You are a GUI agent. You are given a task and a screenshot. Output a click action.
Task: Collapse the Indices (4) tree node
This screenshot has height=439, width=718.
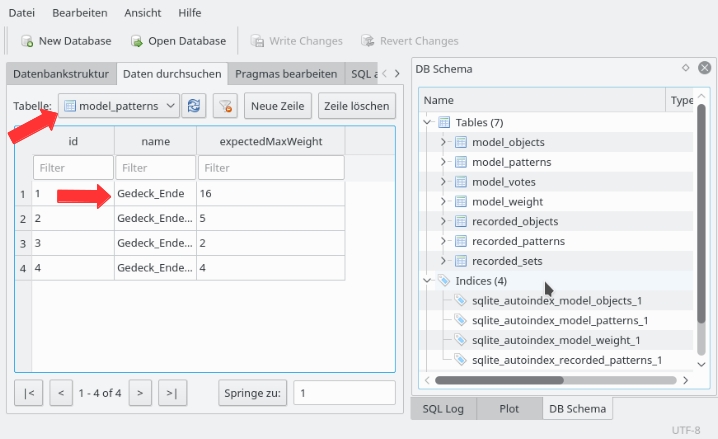(428, 281)
